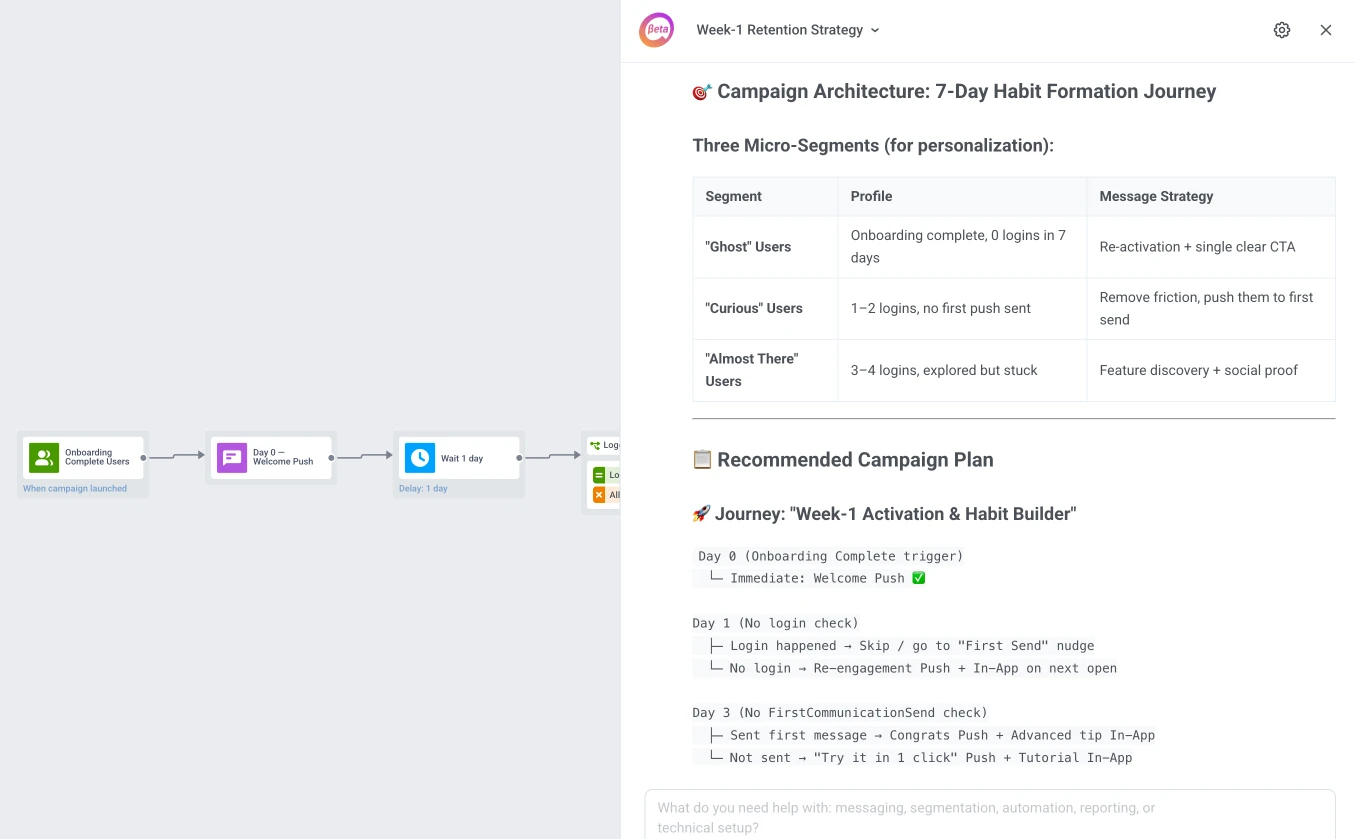The width and height of the screenshot is (1355, 839).
Task: Select the Wait 1 day node
Action: tap(460, 457)
